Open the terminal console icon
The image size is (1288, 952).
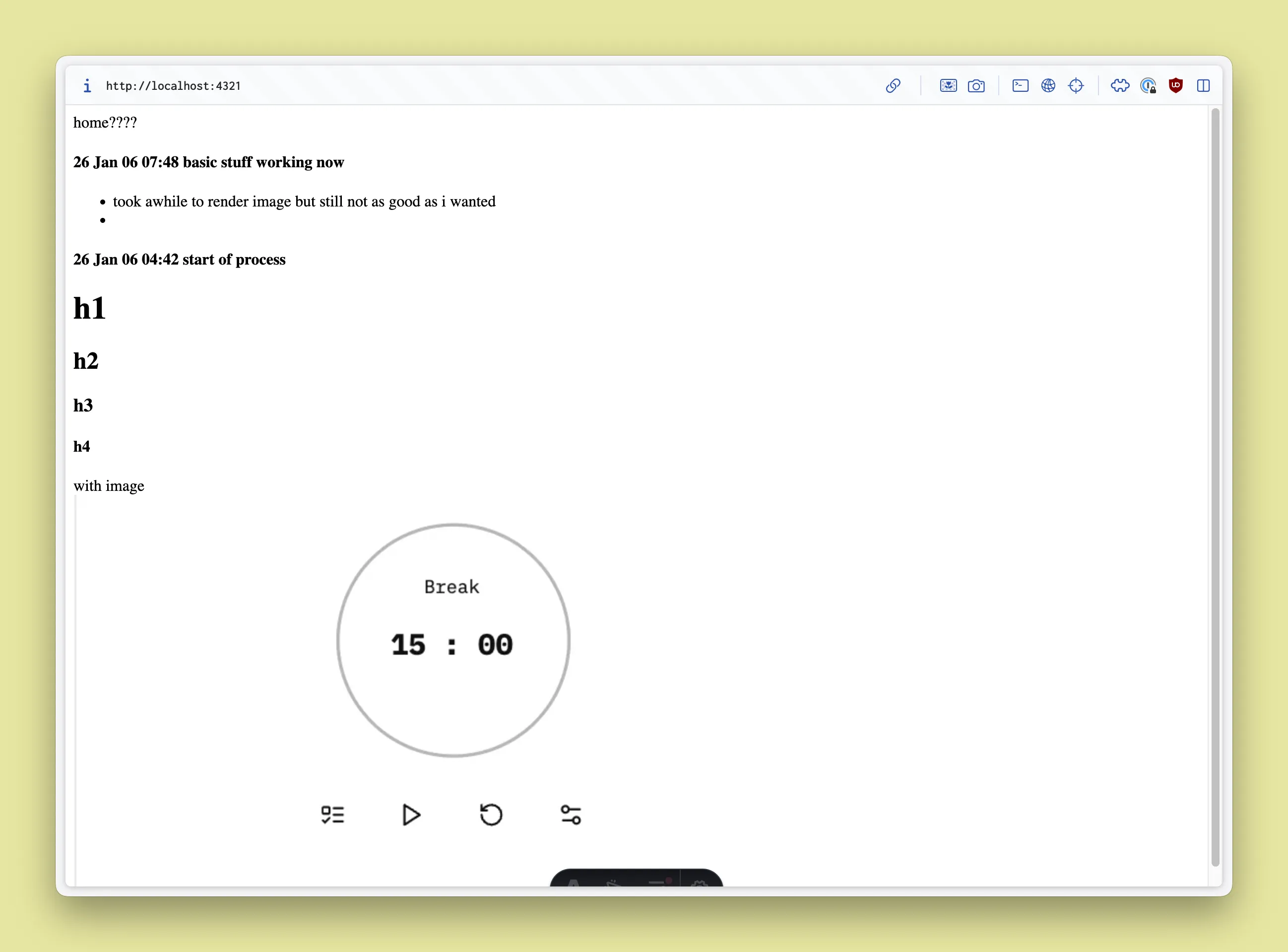pos(1020,86)
